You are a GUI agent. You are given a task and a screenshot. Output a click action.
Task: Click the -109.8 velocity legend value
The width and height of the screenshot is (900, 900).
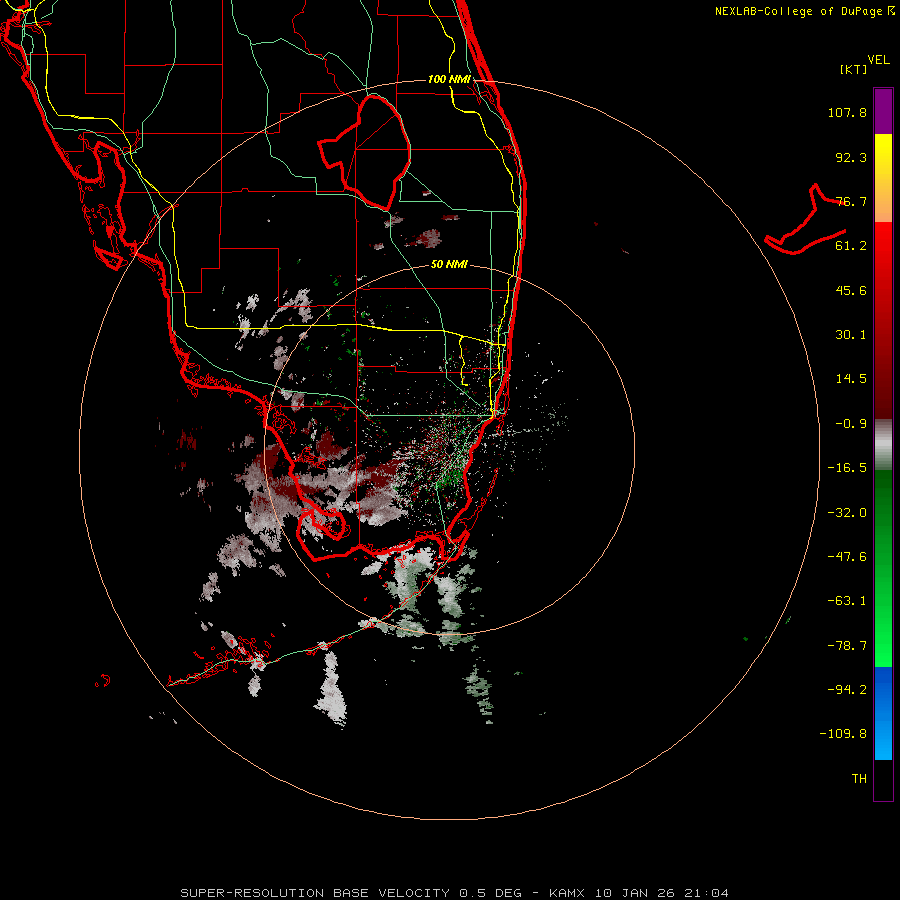[x=843, y=734]
